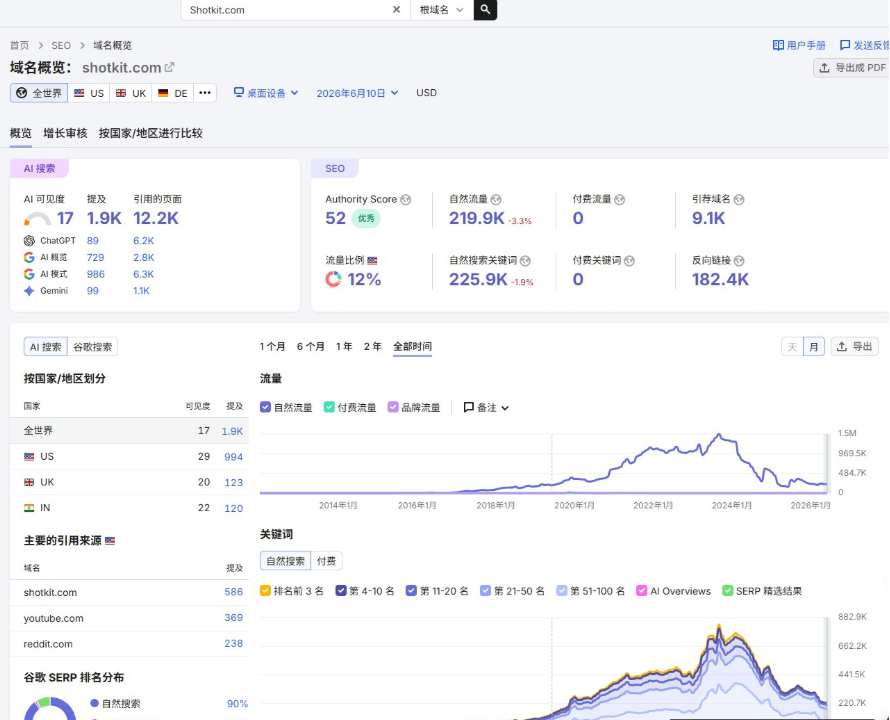
Task: Select the 全部时间 time range
Action: click(413, 346)
